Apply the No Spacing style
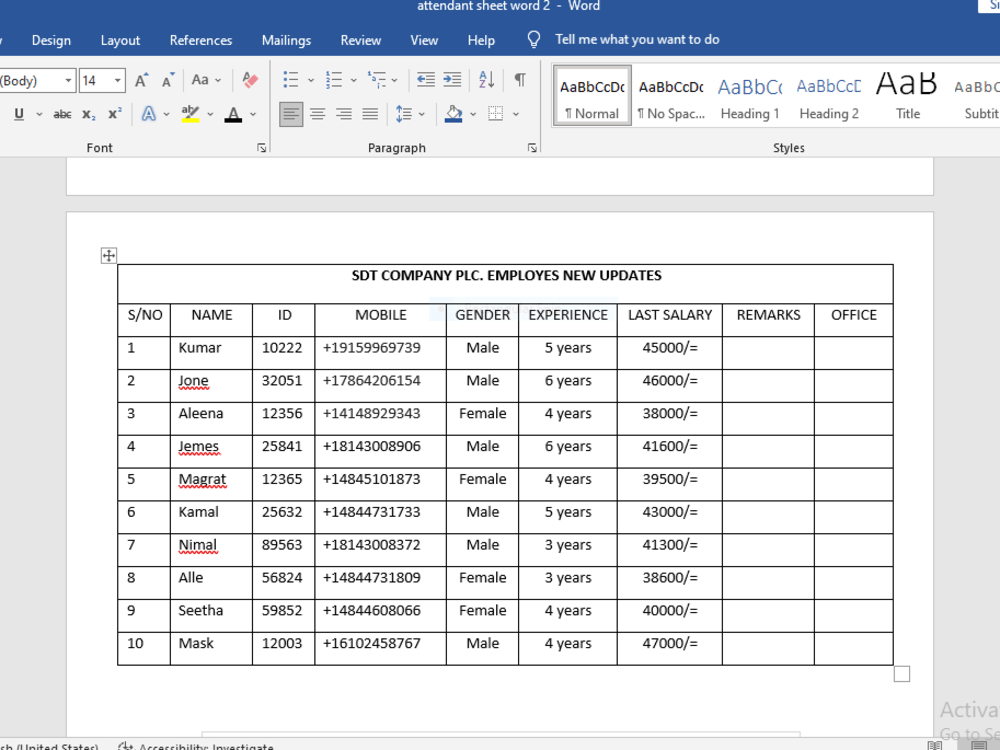The image size is (1000, 750). pyautogui.click(x=671, y=96)
